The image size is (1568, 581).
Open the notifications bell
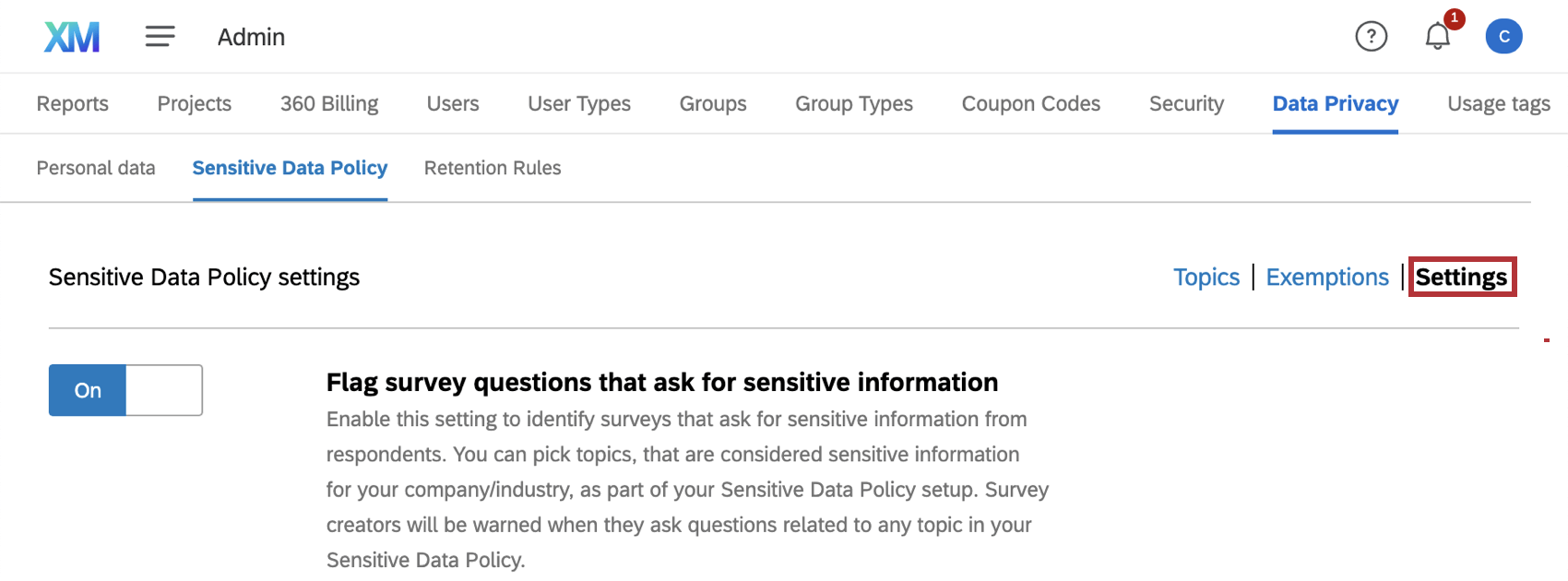point(1437,37)
